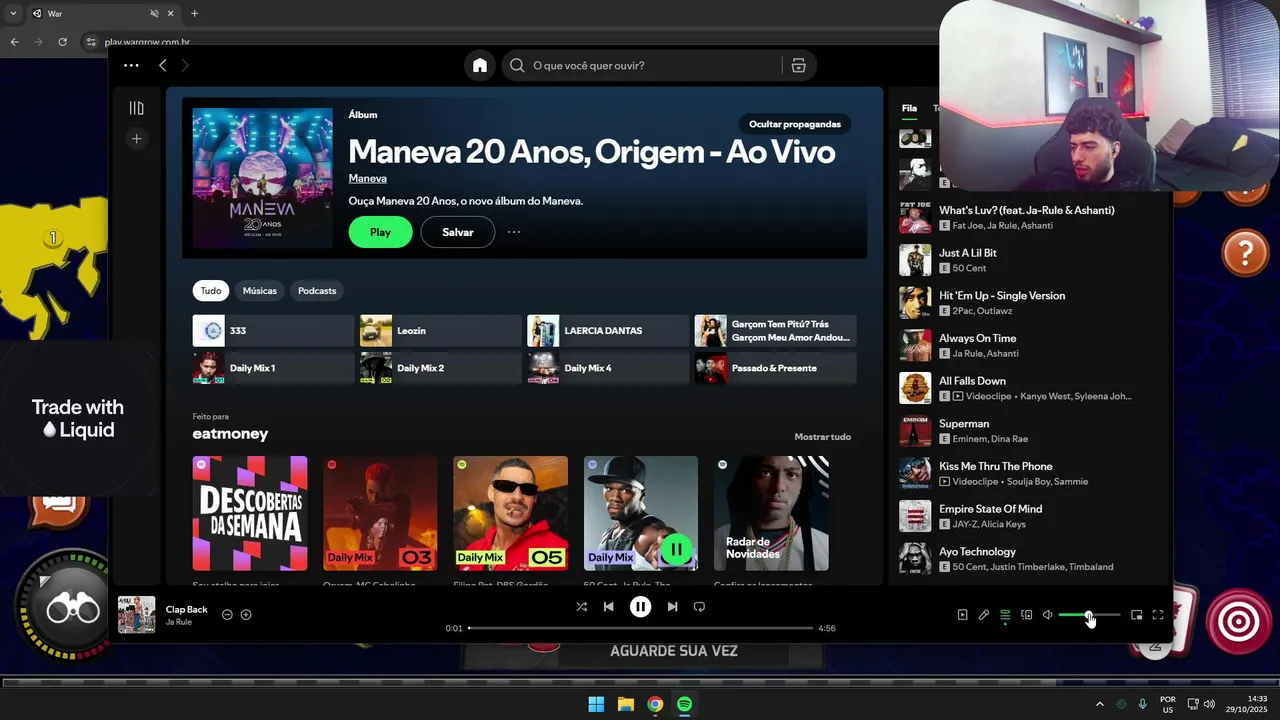Screen dimensions: 1280x720
Task: Reload the browser page
Action: point(62,42)
